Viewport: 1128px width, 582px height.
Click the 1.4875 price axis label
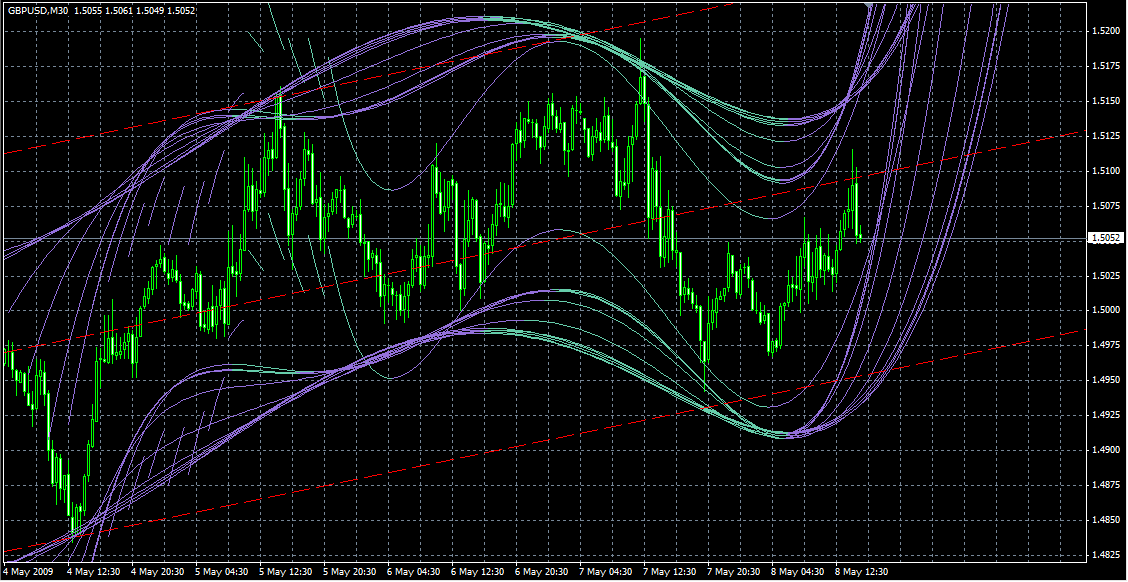[x=1106, y=485]
